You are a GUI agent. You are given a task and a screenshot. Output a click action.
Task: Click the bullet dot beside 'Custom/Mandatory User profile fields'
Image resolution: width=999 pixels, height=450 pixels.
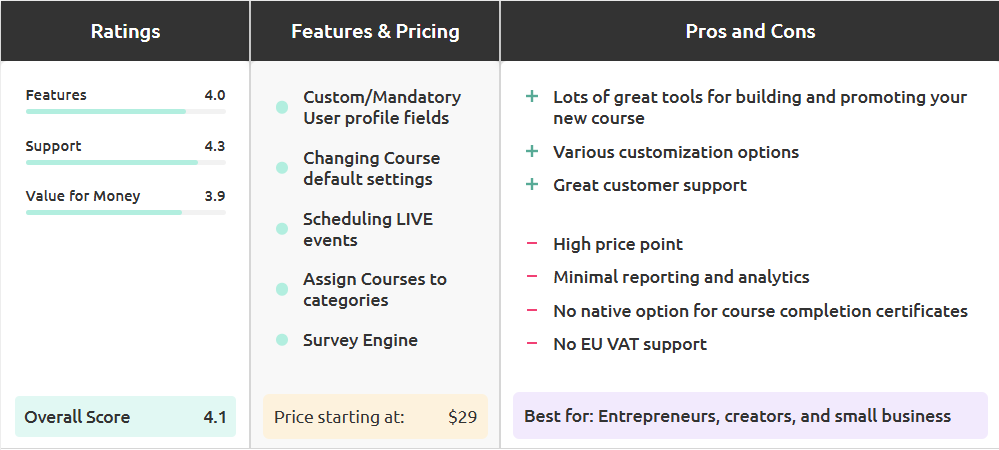click(282, 107)
